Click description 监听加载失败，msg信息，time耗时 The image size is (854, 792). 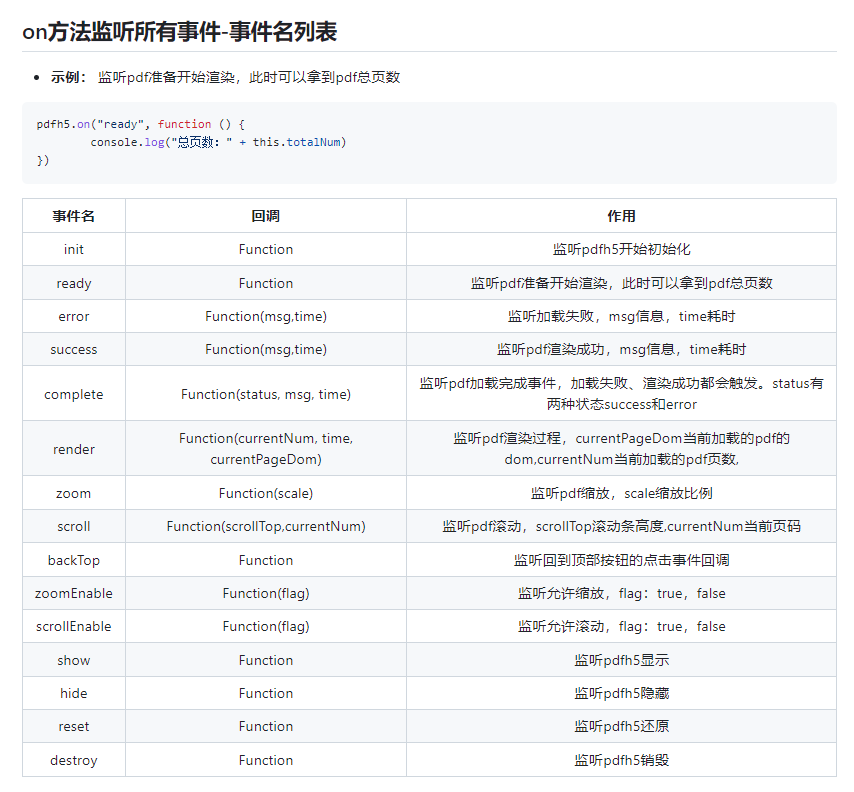621,316
